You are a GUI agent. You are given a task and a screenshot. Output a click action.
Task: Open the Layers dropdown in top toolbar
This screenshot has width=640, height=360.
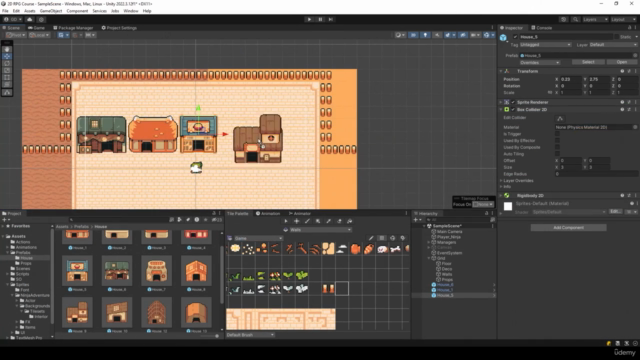tap(595, 19)
